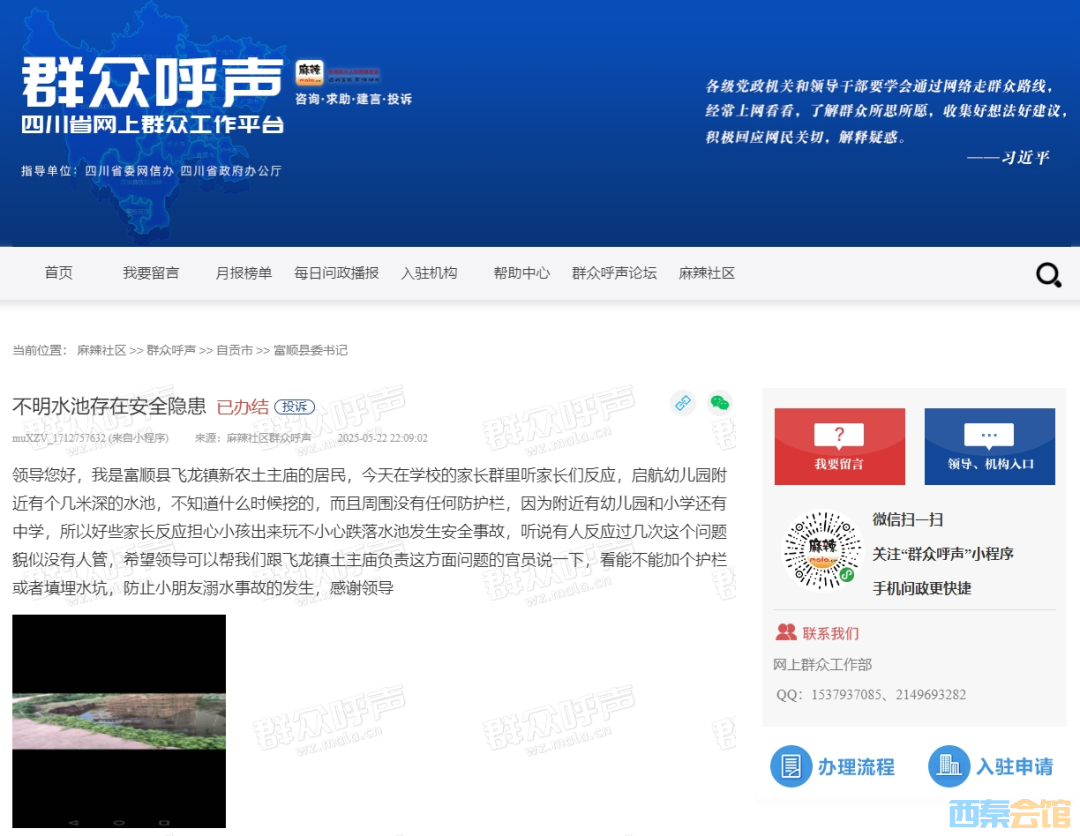Click the 指导单位 line in header
This screenshot has height=836, width=1080.
point(152,171)
